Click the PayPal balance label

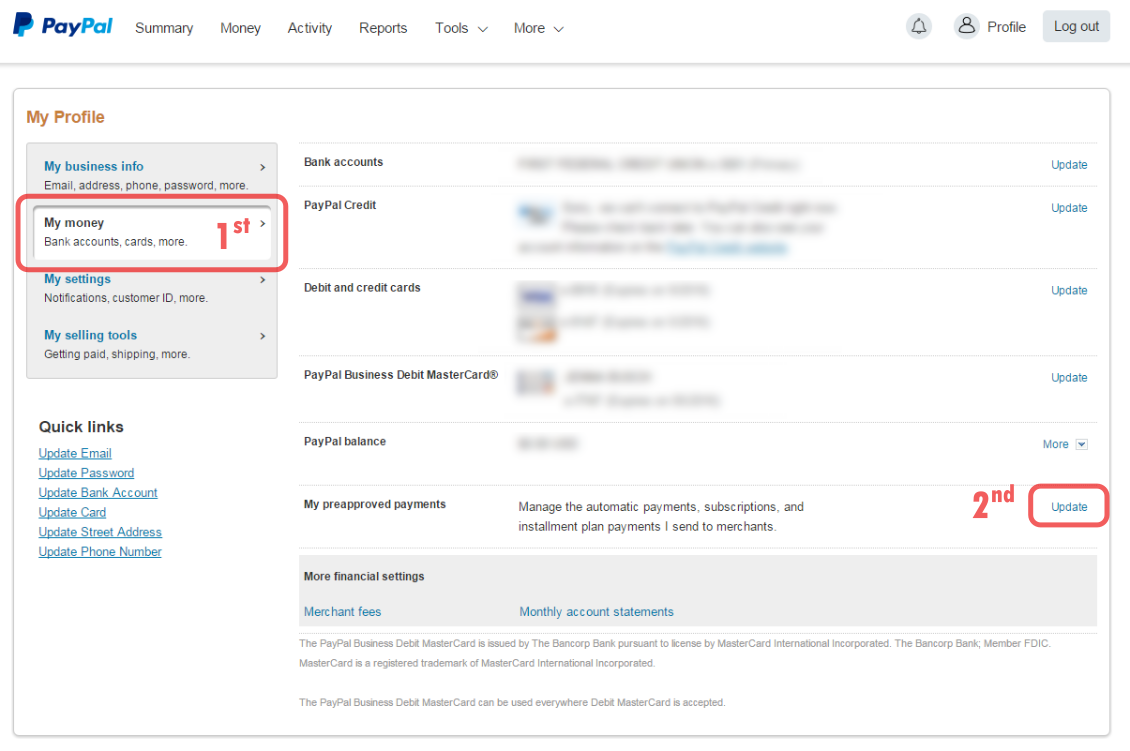coord(344,442)
